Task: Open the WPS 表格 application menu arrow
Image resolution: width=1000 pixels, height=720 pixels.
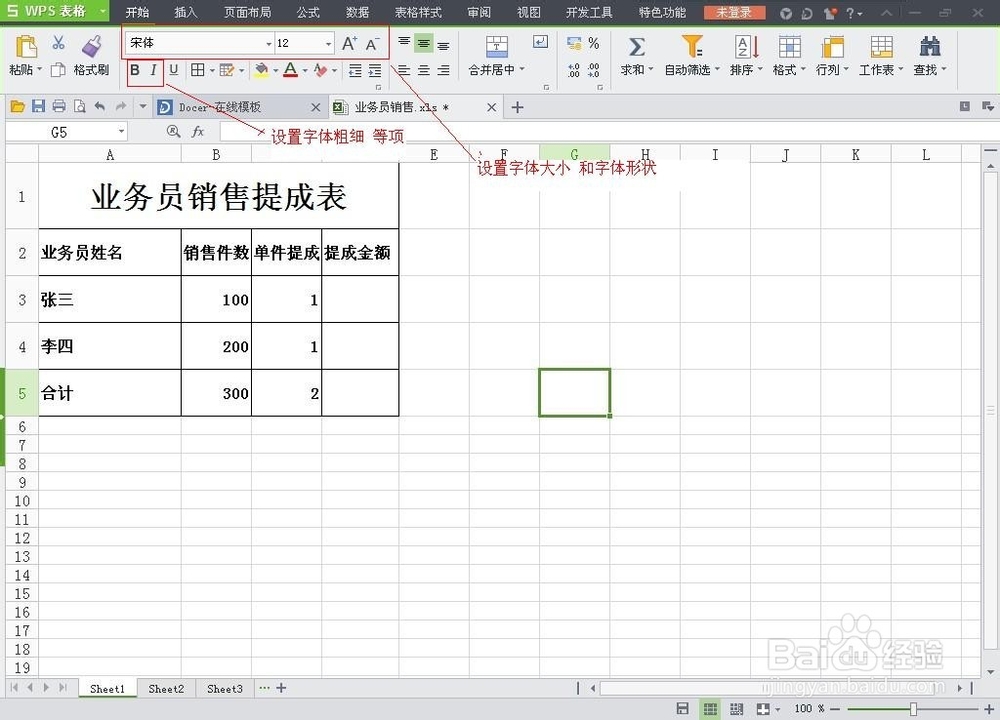Action: (103, 11)
